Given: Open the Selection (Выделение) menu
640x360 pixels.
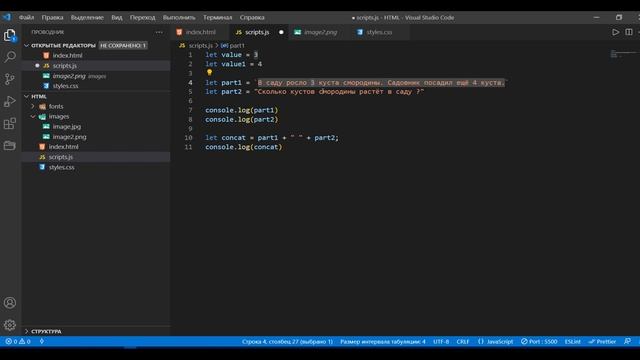Looking at the screenshot, I should (x=87, y=18).
